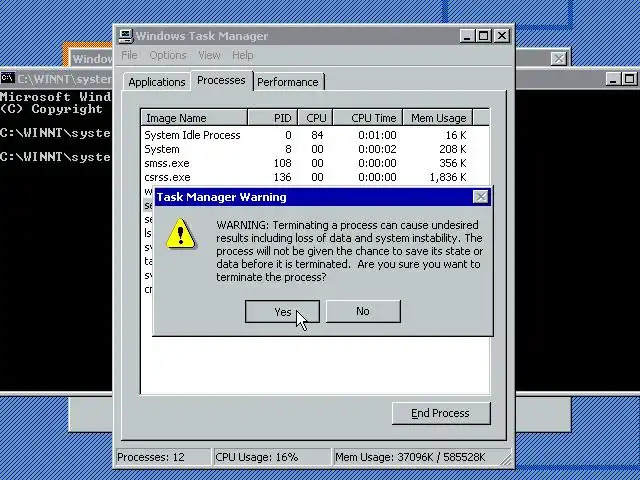Sort by the PID column header

pos(272,118)
